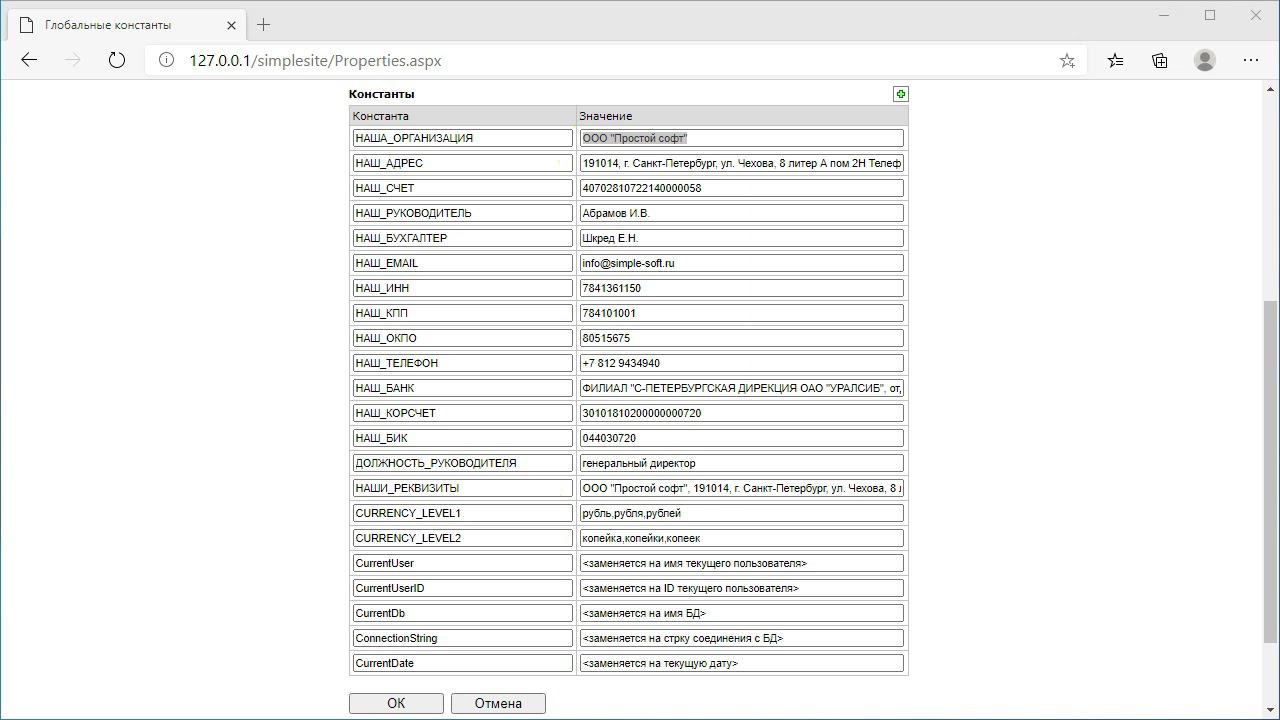The width and height of the screenshot is (1280, 720).
Task: Edit value Шкред Е.Н.
Action: [741, 238]
